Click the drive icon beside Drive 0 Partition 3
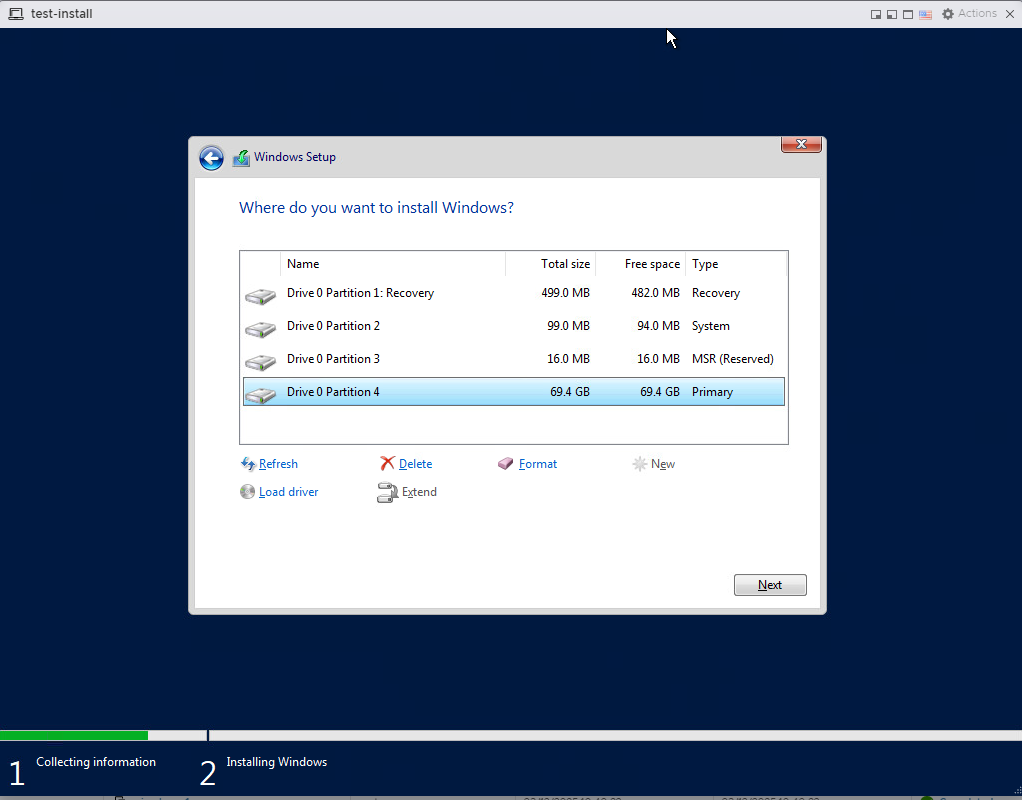Viewport: 1022px width, 800px height. pos(260,363)
